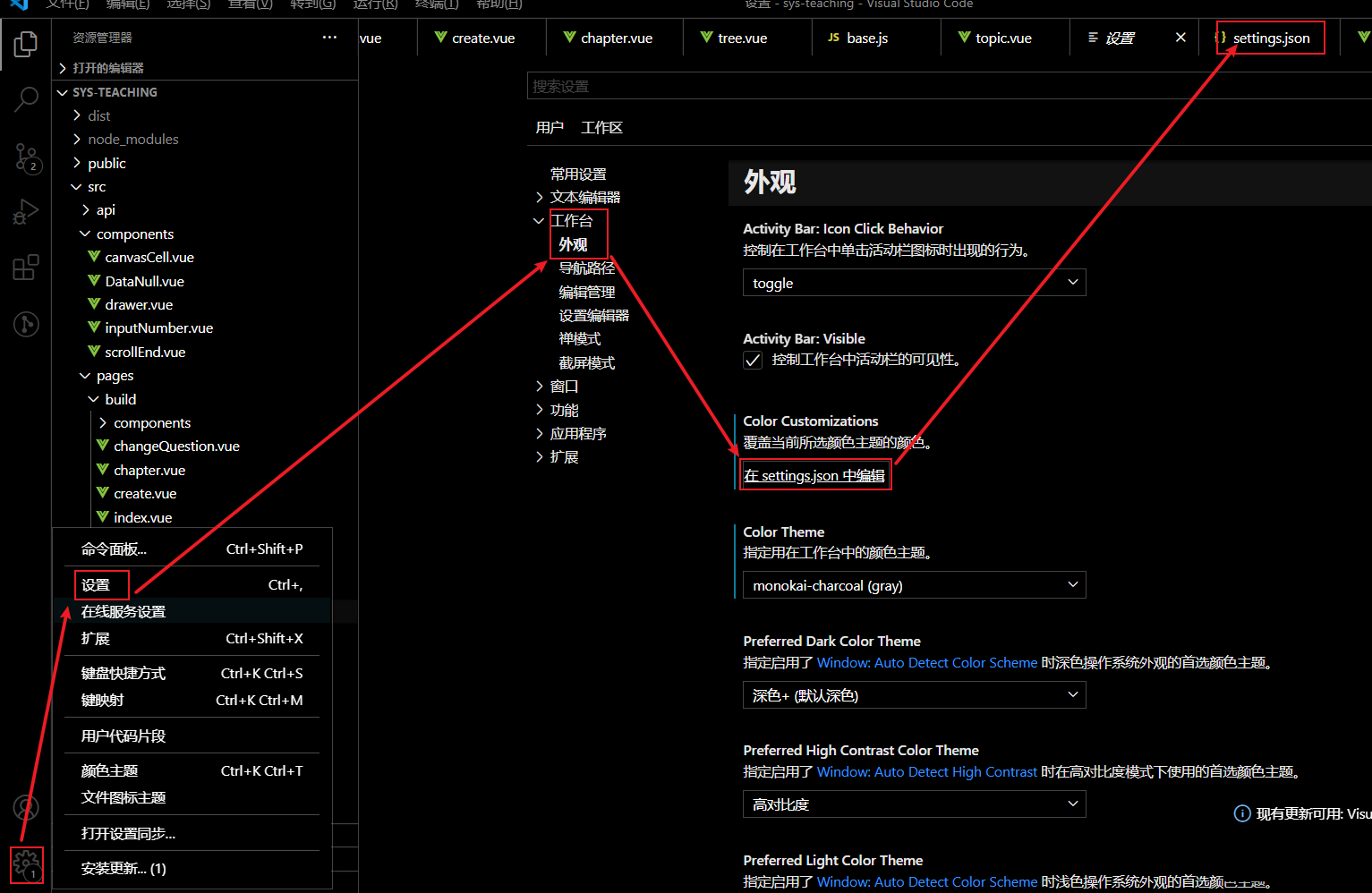Viewport: 1372px width, 893px height.
Task: Choose 键盘快捷方式 menu entry
Action: (192, 673)
